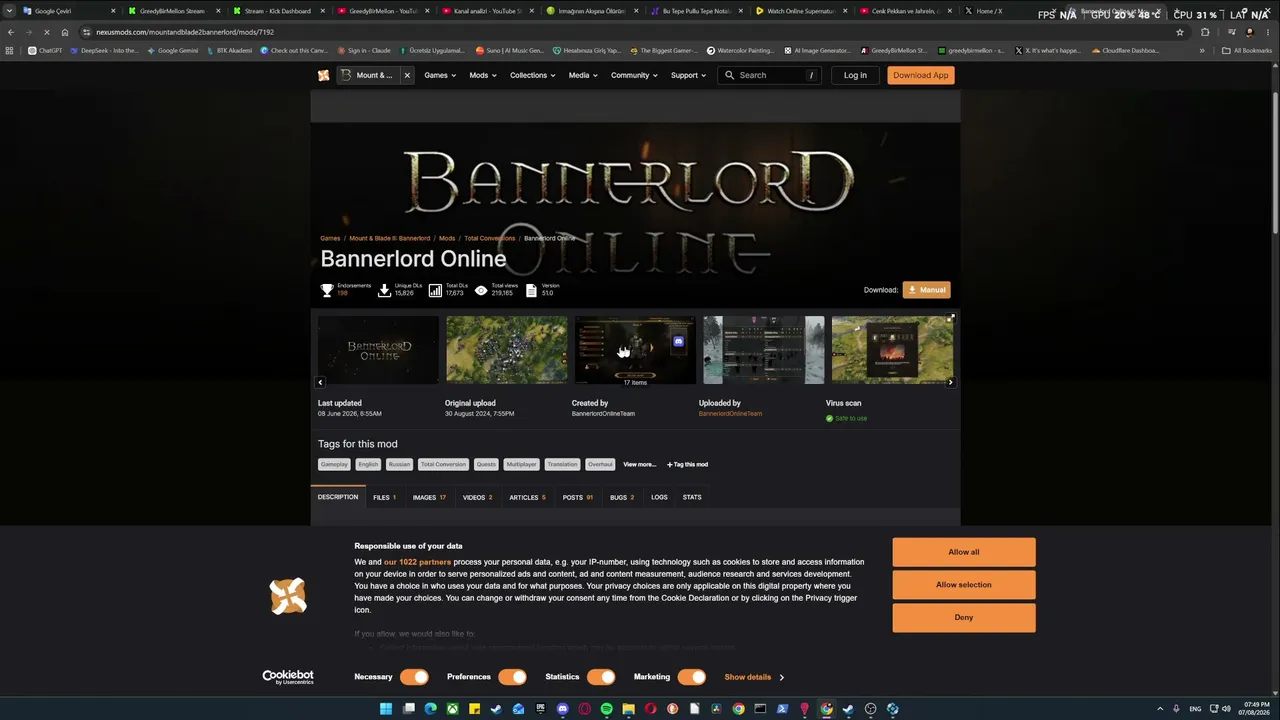Open the Community dropdown menu

pyautogui.click(x=635, y=75)
